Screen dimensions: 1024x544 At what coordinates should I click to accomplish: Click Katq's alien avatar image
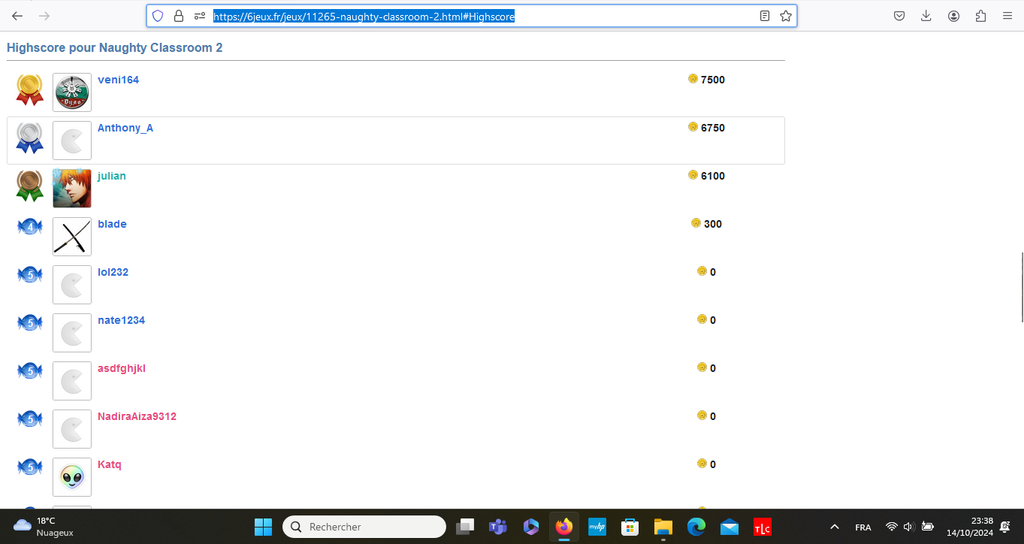pyautogui.click(x=72, y=478)
